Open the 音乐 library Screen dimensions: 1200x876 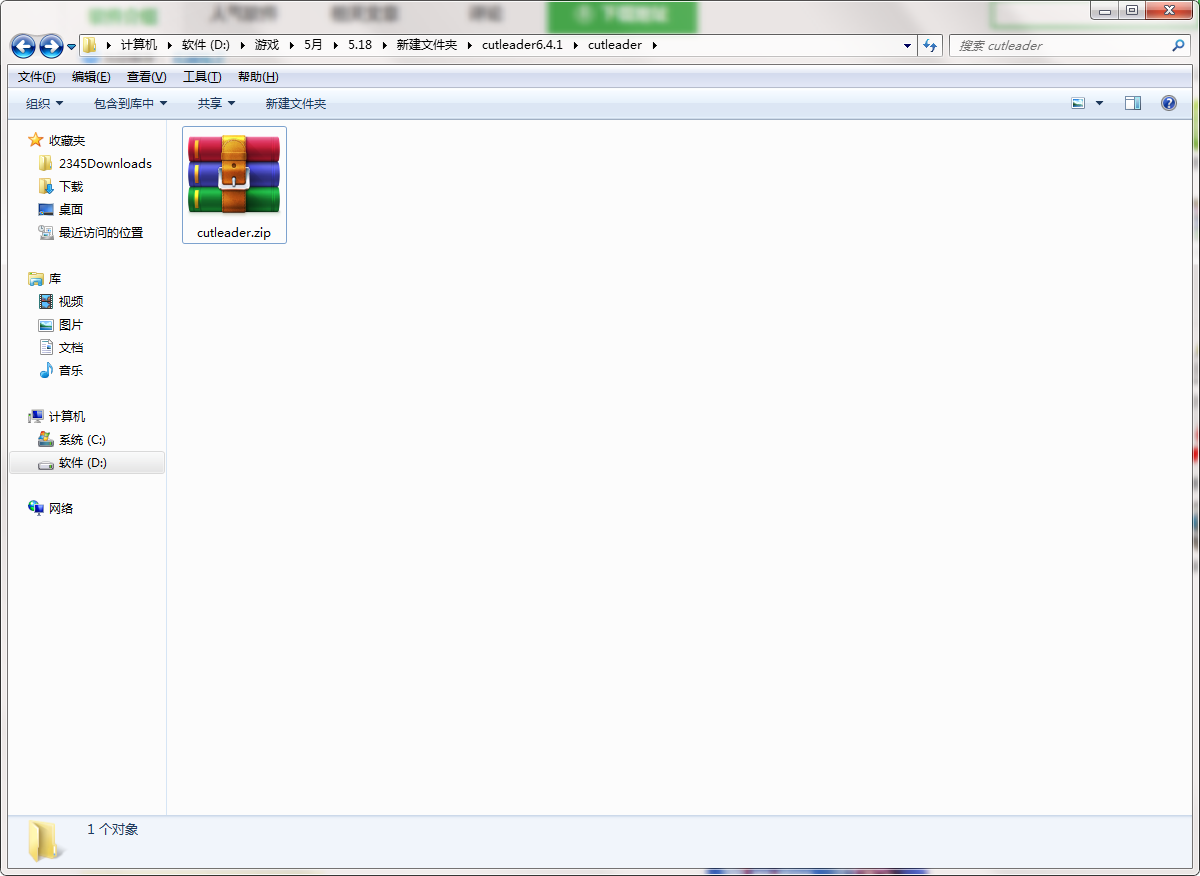point(71,370)
